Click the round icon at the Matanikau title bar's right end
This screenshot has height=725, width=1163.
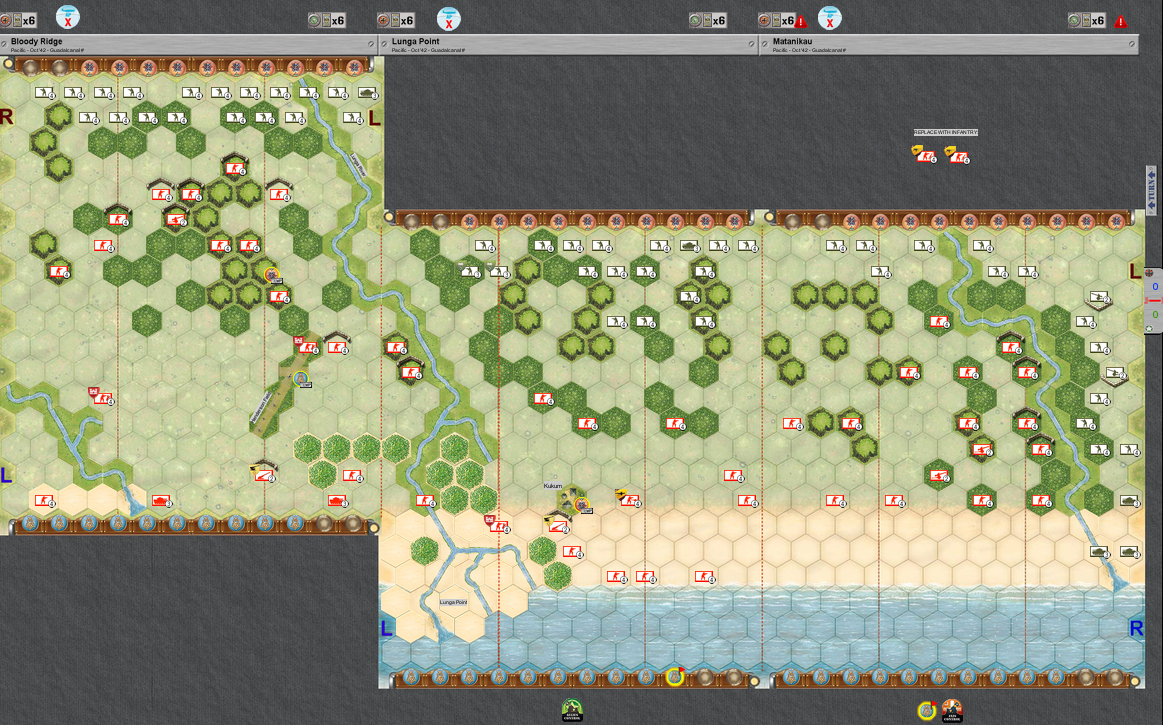[1133, 44]
